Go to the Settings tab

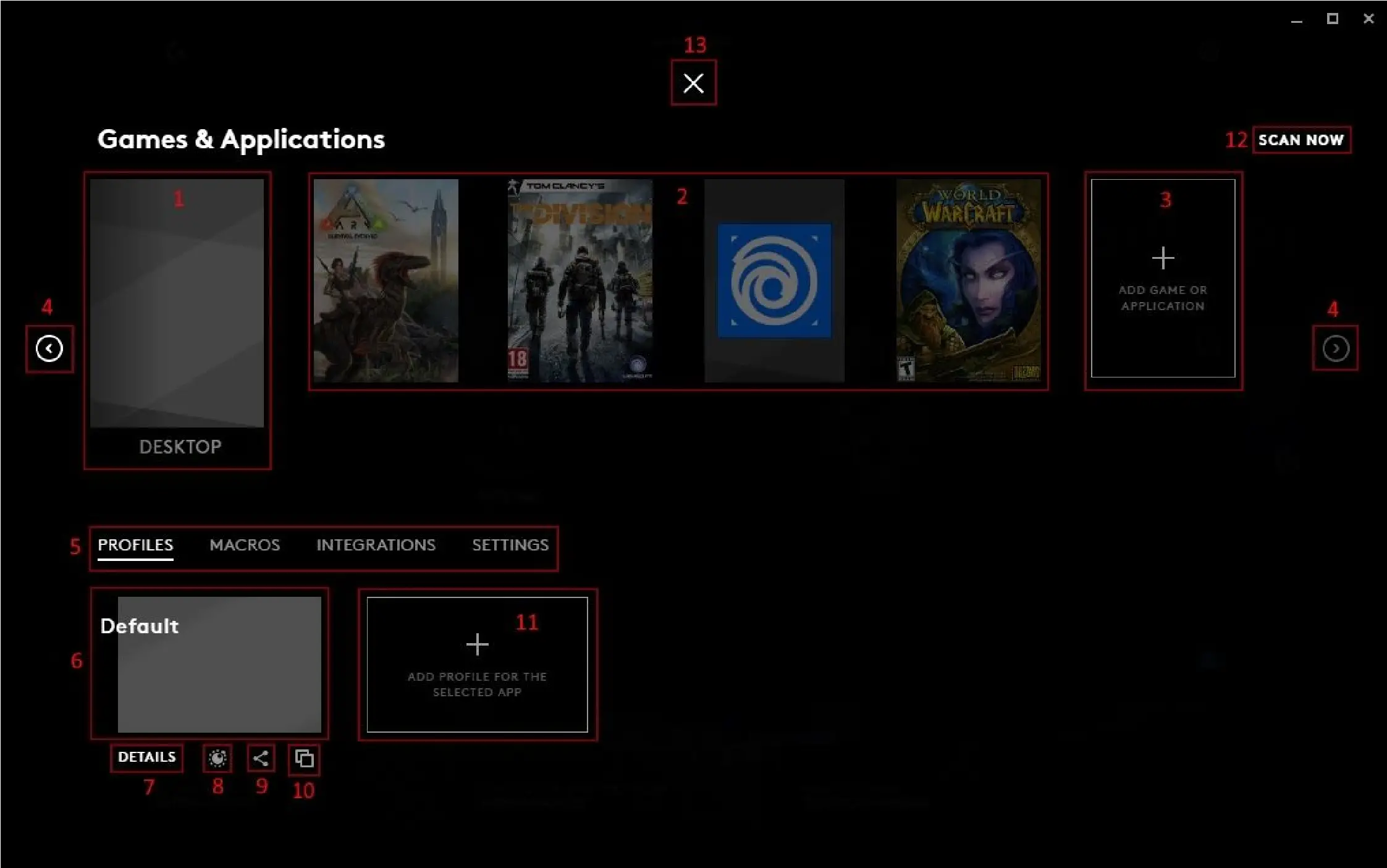[510, 545]
